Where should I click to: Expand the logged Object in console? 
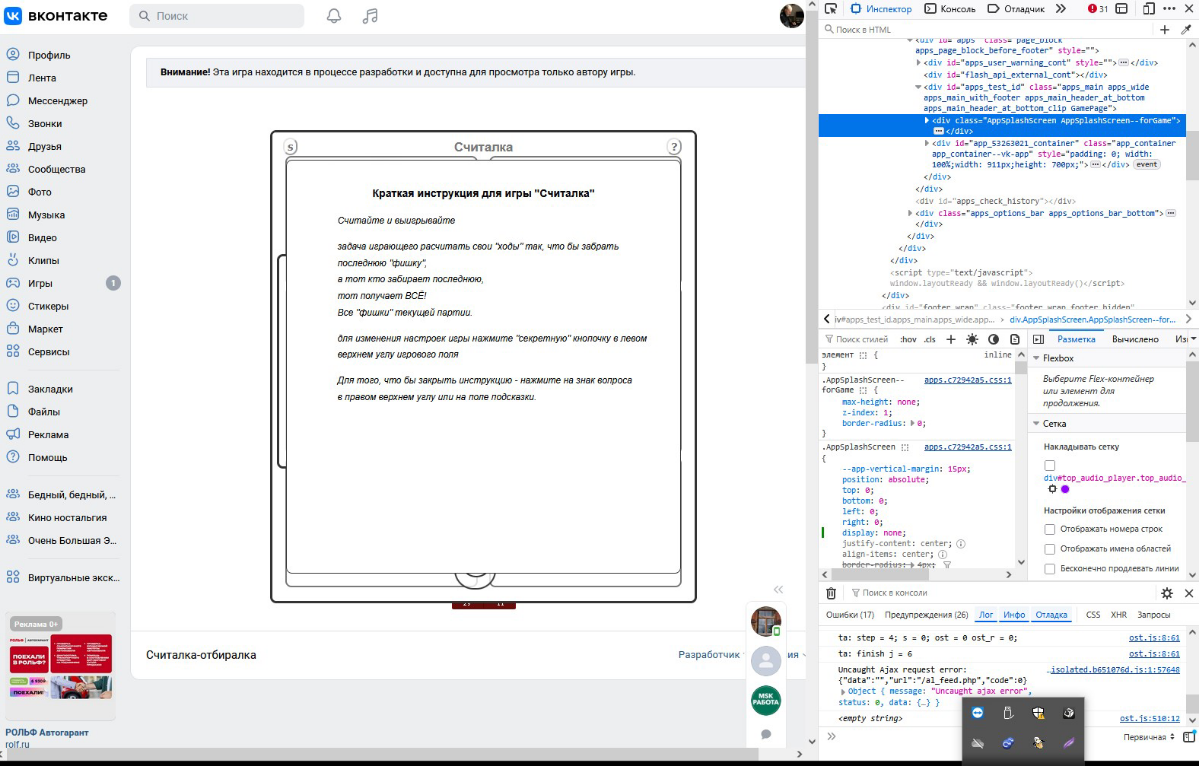(843, 691)
